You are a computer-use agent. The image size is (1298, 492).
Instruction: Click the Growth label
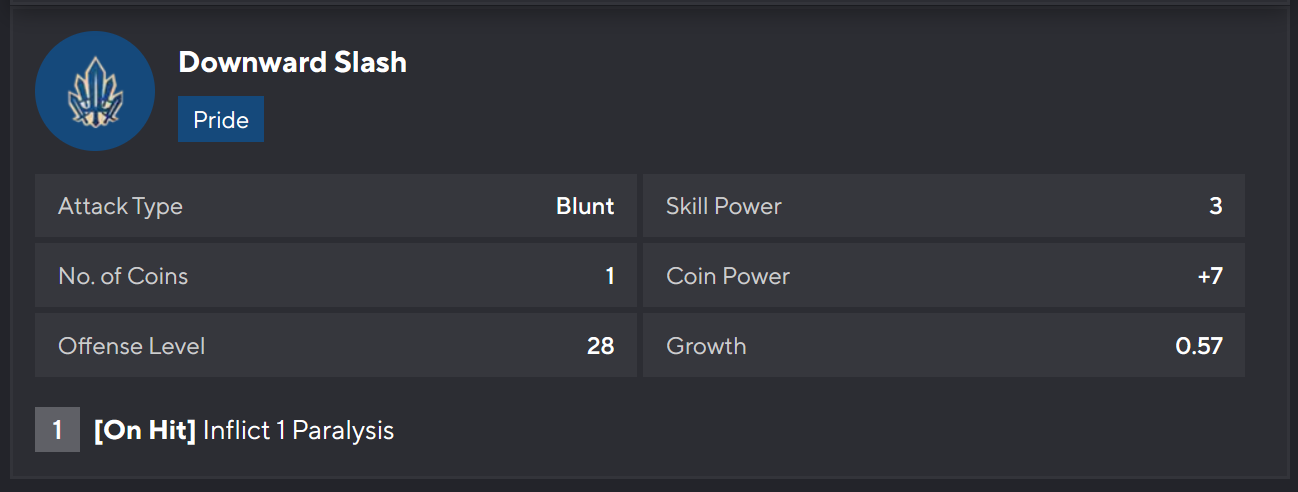(706, 346)
